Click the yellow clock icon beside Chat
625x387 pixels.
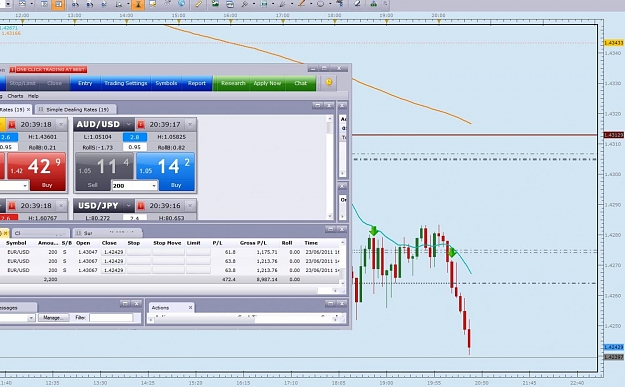point(329,83)
